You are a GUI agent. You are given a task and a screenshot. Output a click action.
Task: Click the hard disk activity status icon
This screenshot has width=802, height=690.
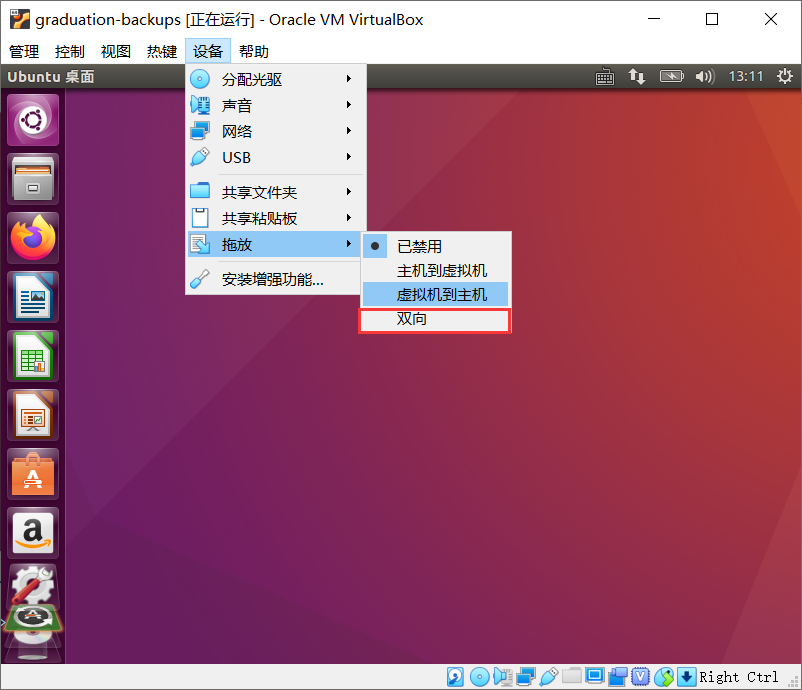[x=455, y=677]
